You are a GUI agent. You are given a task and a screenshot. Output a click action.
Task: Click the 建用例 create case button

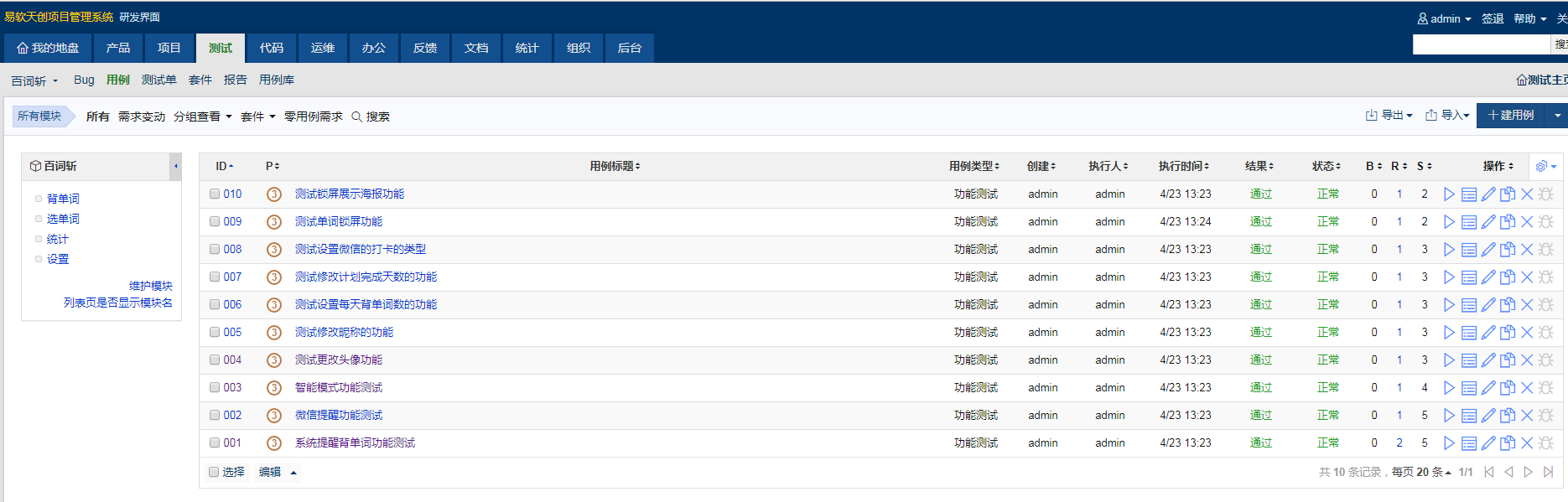(x=1510, y=116)
